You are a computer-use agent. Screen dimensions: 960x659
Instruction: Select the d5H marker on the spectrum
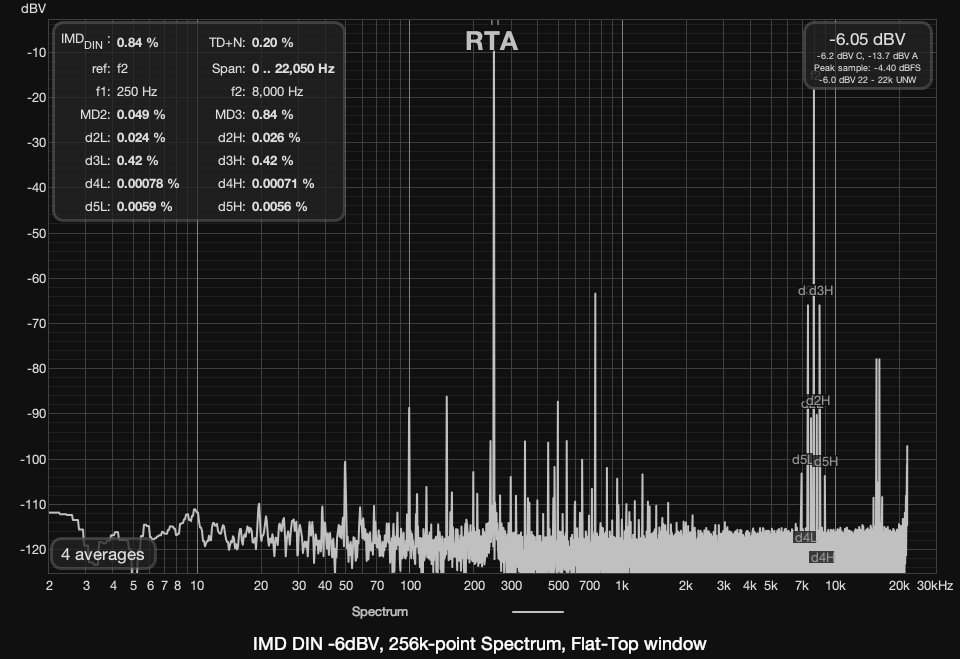click(826, 461)
